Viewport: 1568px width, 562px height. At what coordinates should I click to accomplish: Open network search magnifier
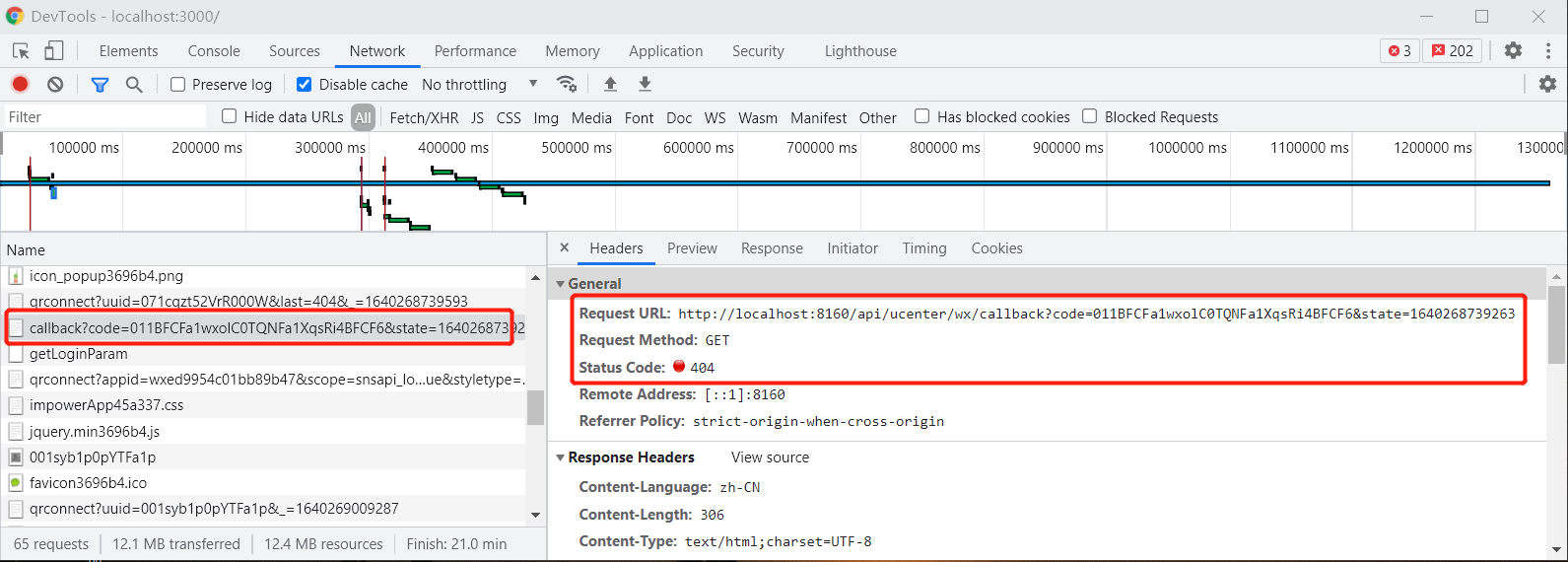pos(134,85)
